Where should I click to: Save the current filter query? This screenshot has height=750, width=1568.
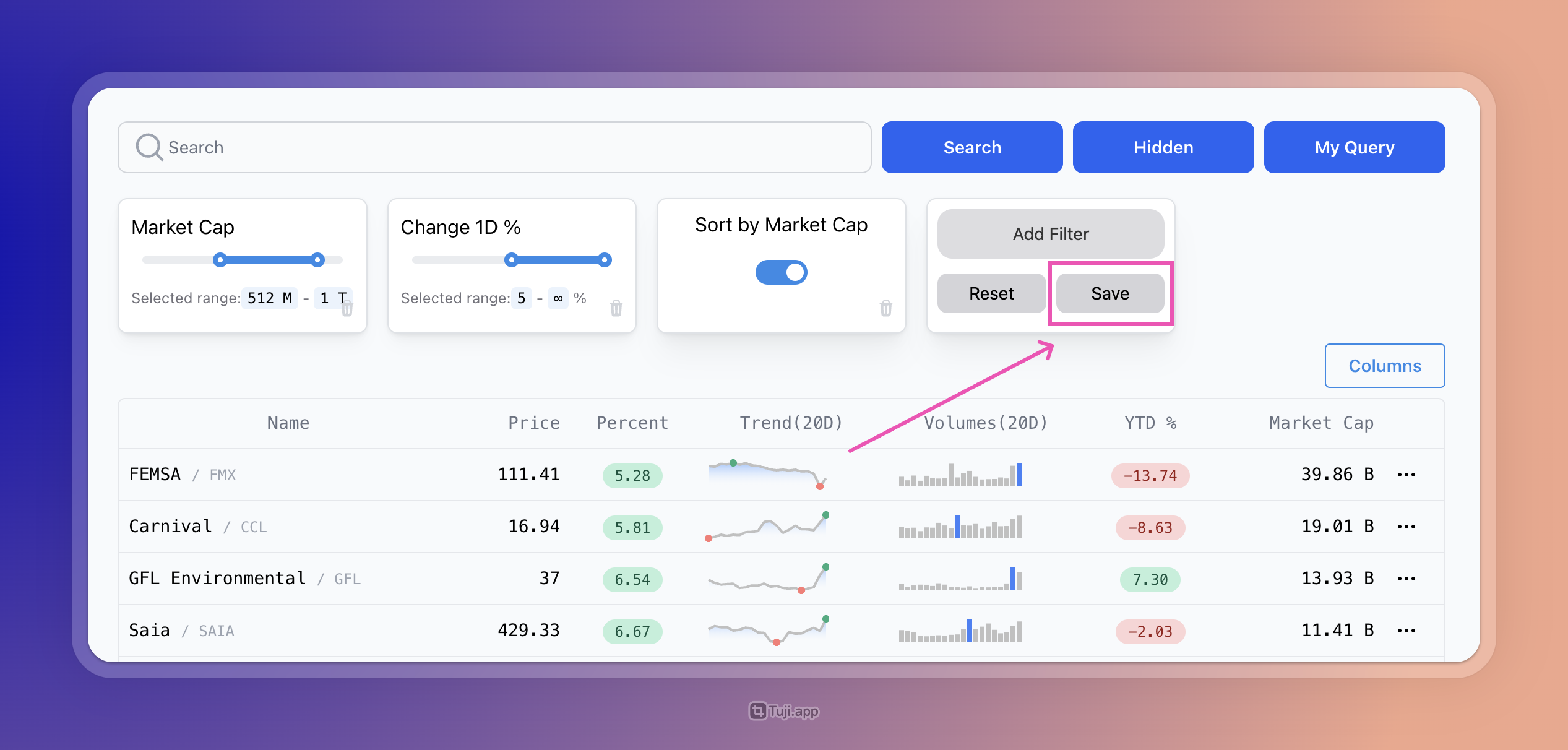[x=1110, y=293]
